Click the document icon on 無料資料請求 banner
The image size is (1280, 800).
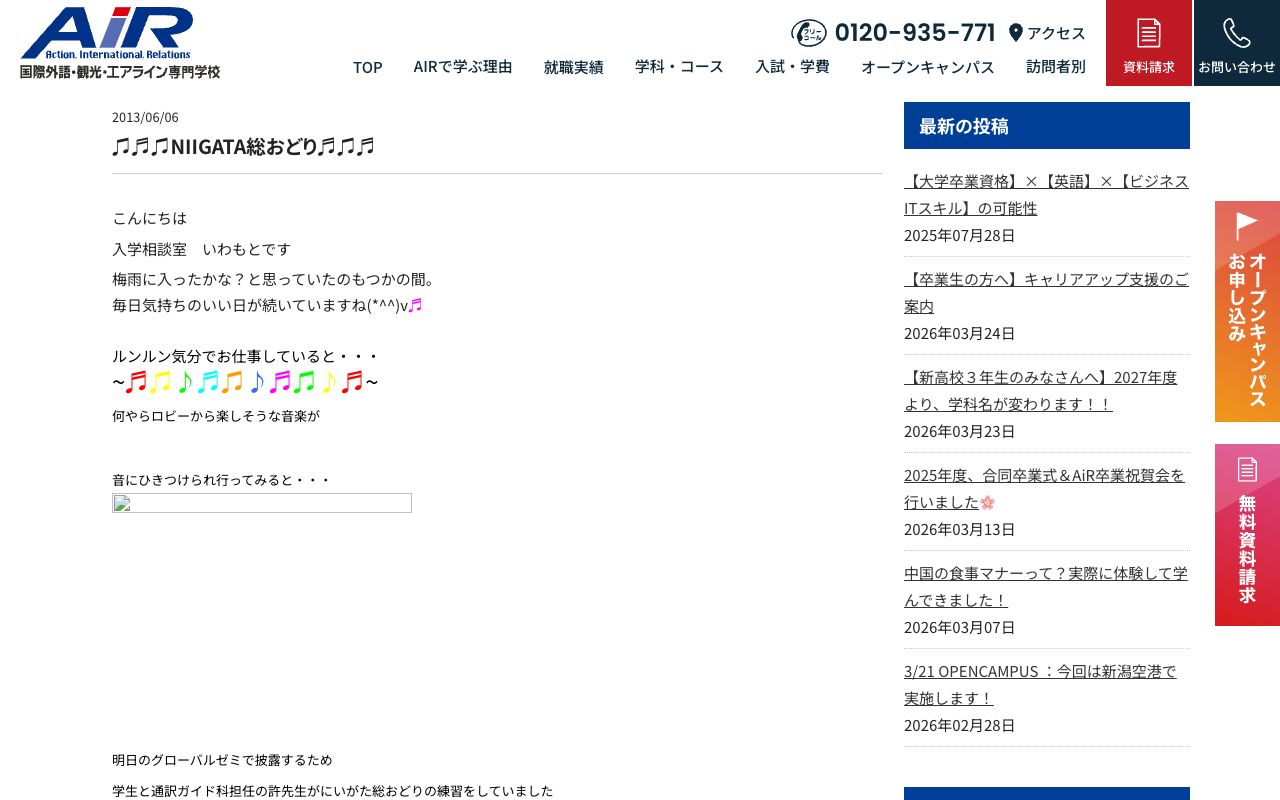pyautogui.click(x=1247, y=469)
